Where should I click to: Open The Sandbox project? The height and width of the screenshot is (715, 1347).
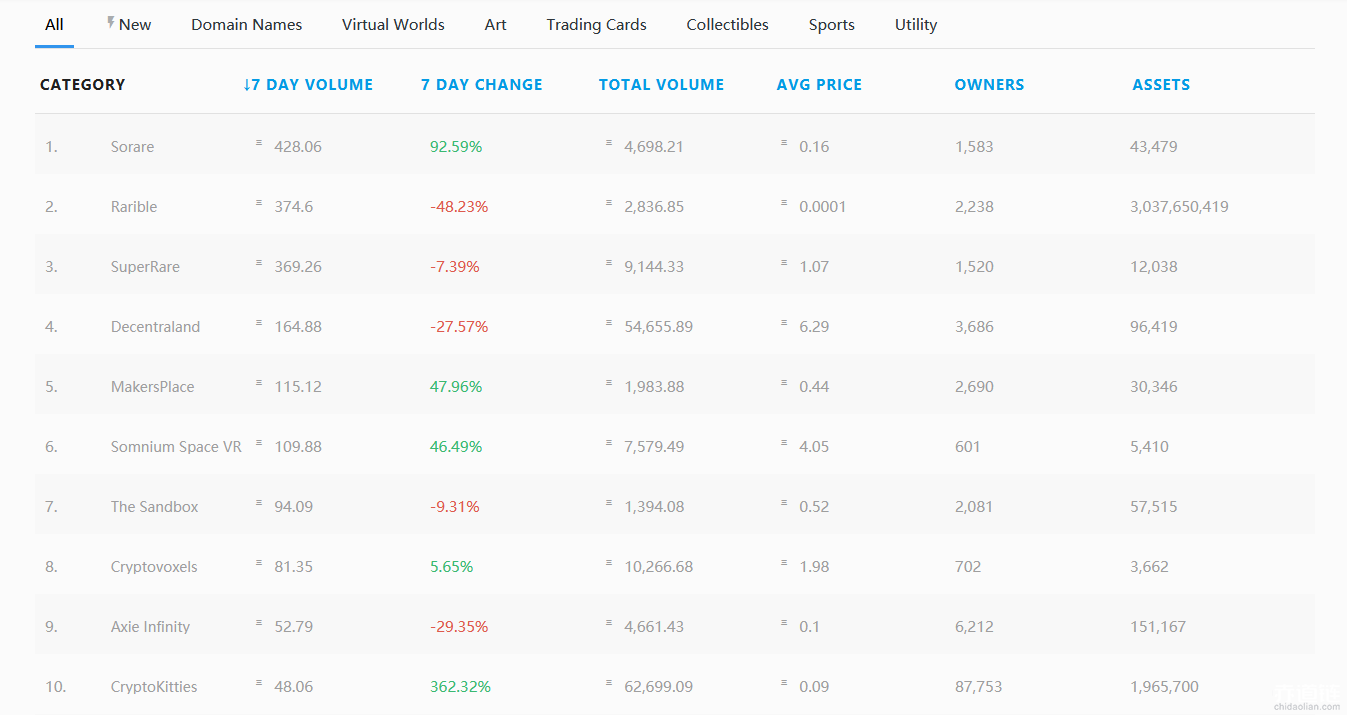tap(154, 507)
